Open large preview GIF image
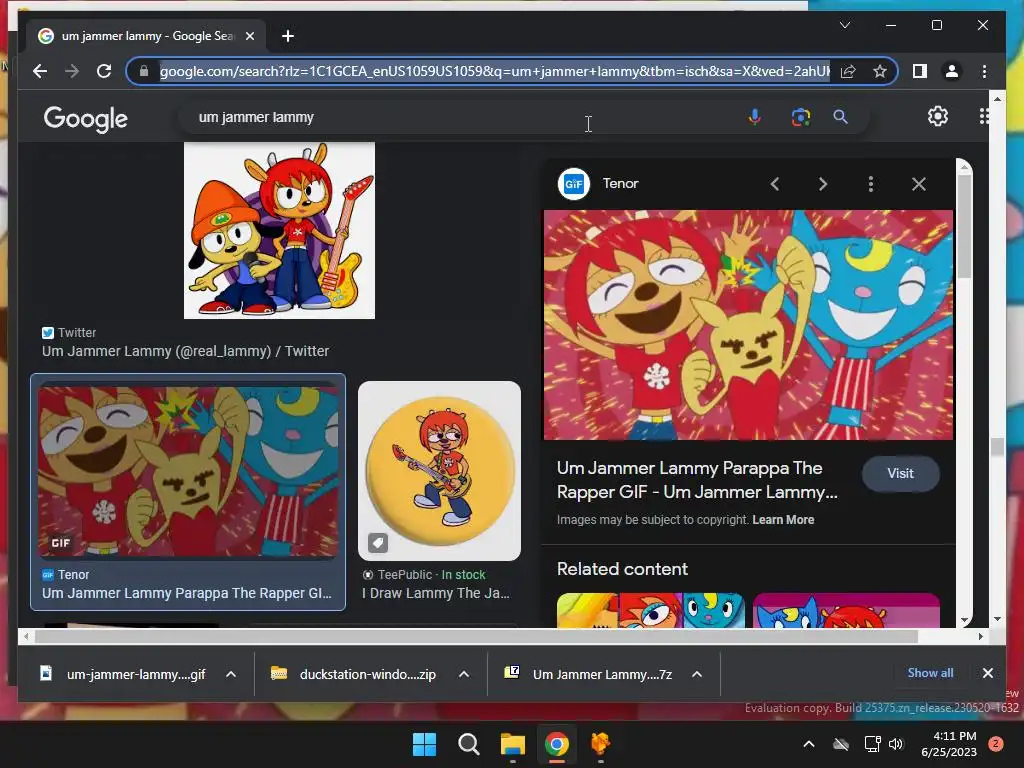The height and width of the screenshot is (768, 1024). pyautogui.click(x=748, y=325)
